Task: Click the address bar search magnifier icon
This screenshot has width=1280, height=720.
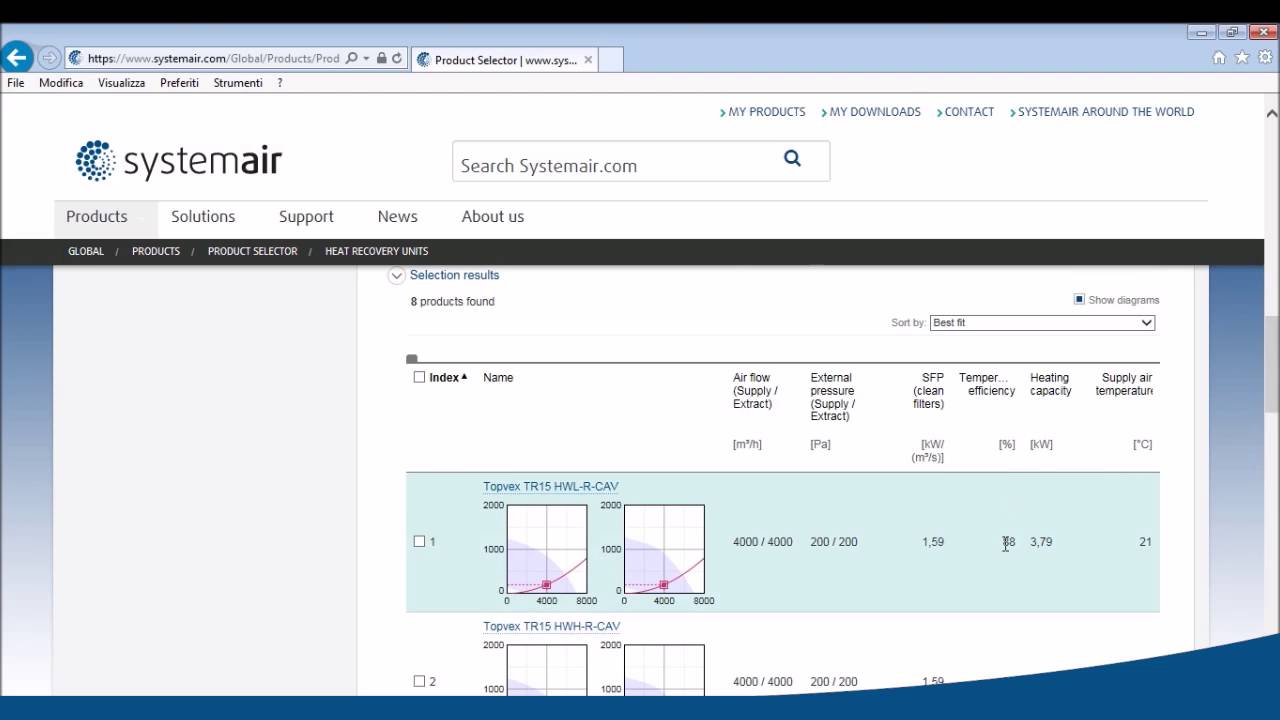Action: point(351,59)
